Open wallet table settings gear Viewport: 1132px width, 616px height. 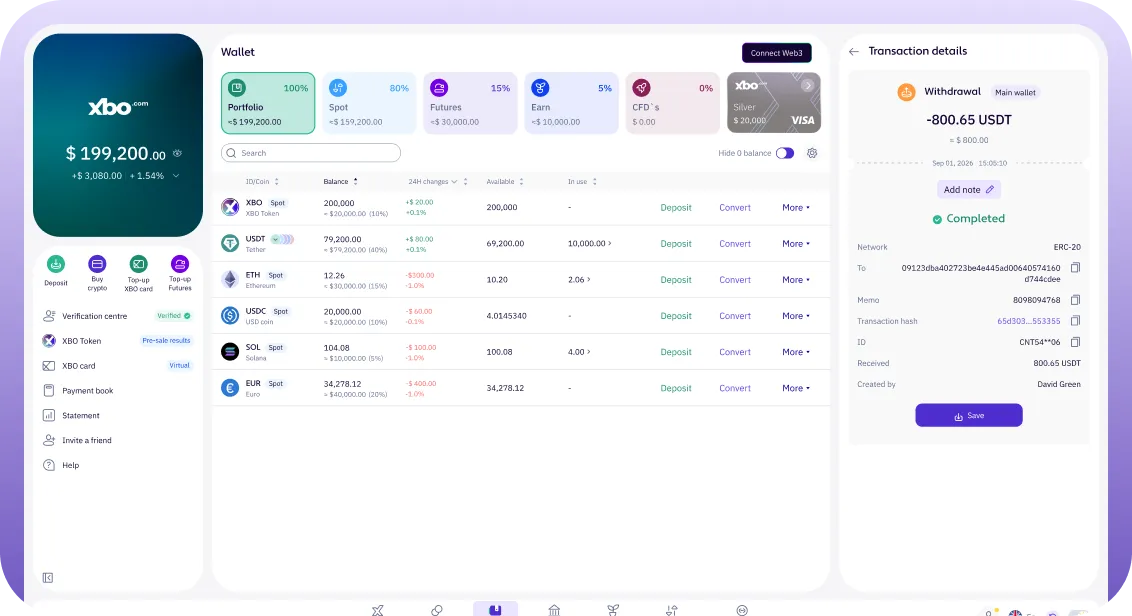coord(812,153)
